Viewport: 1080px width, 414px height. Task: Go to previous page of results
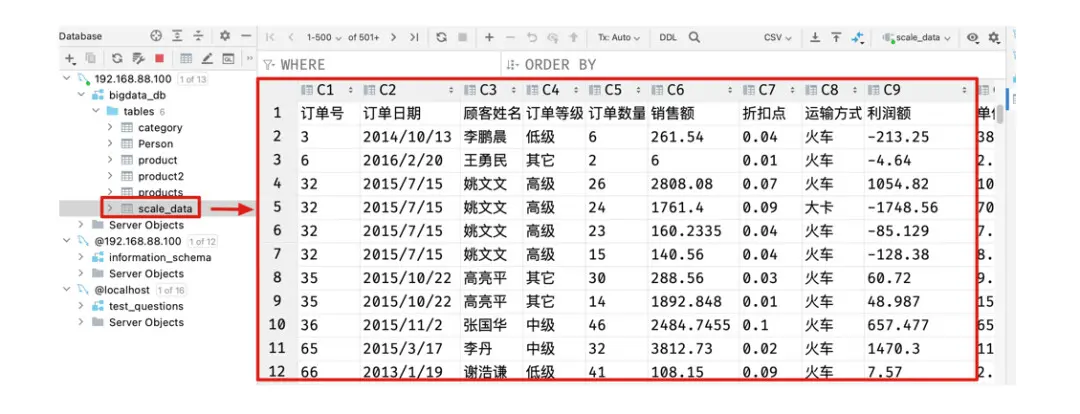pos(291,37)
